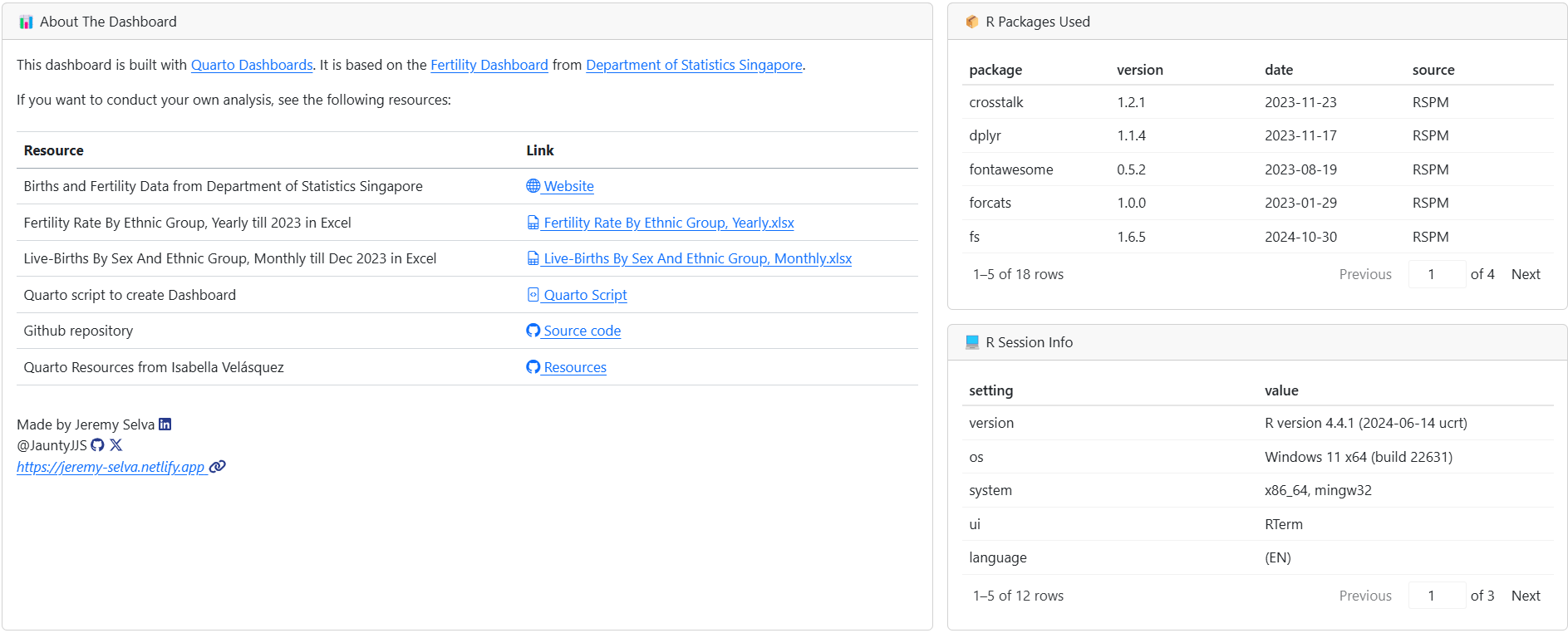
Task: Visit Department of Statistics Singapore link
Action: tap(694, 65)
